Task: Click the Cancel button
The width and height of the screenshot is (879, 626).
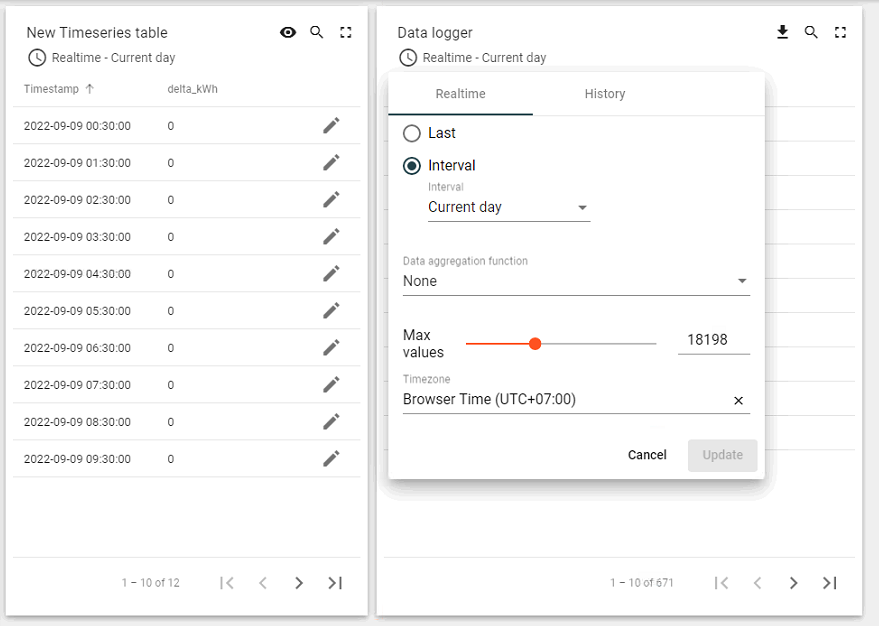Action: click(x=647, y=455)
